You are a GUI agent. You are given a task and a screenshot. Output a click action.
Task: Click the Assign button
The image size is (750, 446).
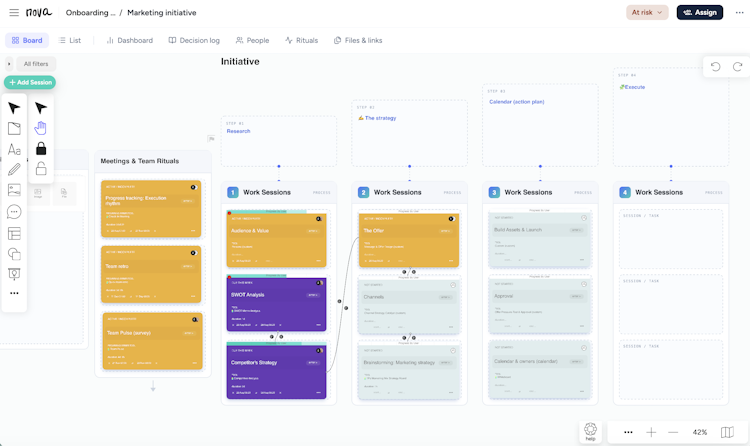tap(700, 12)
